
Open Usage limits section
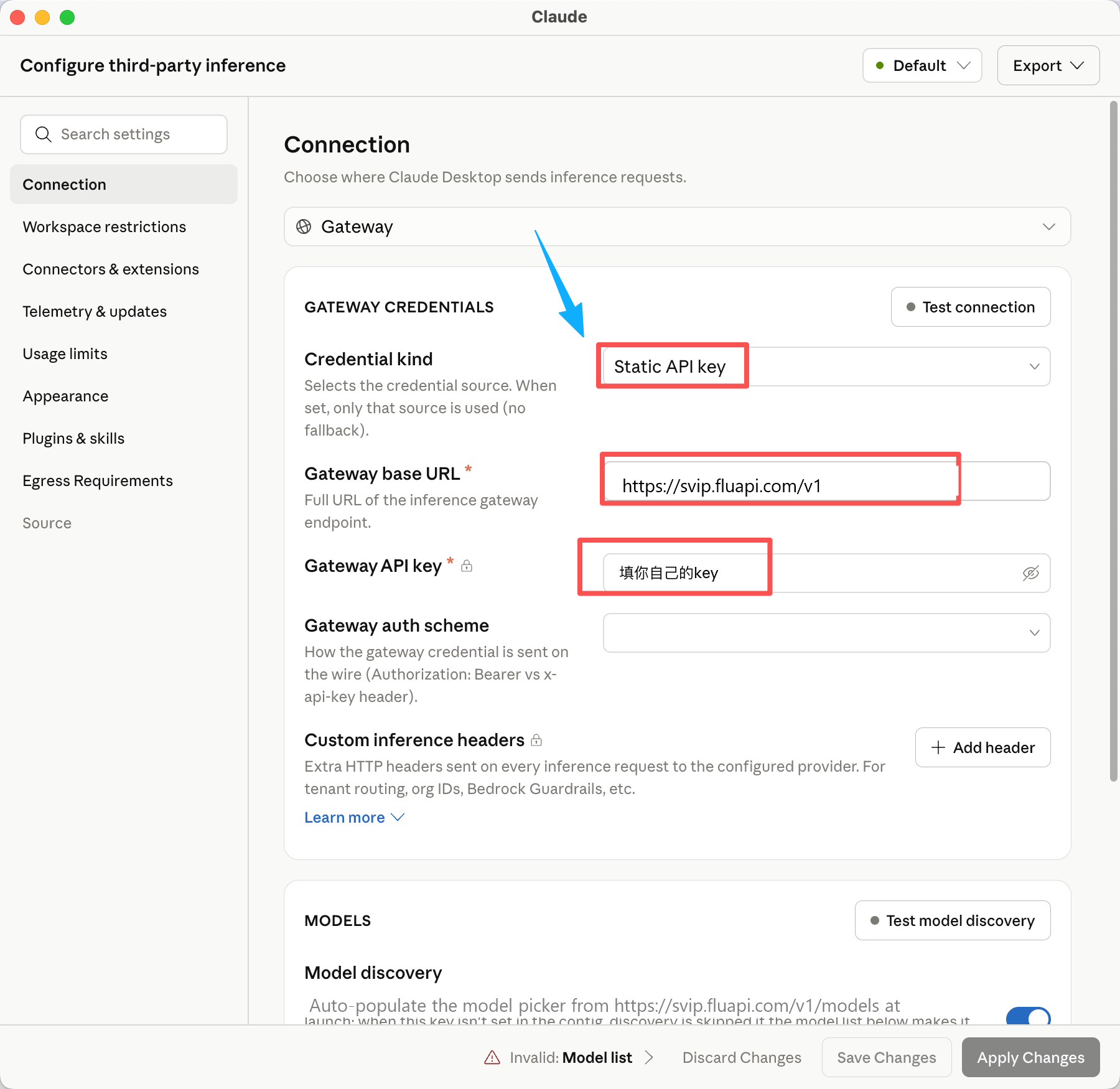click(124, 353)
